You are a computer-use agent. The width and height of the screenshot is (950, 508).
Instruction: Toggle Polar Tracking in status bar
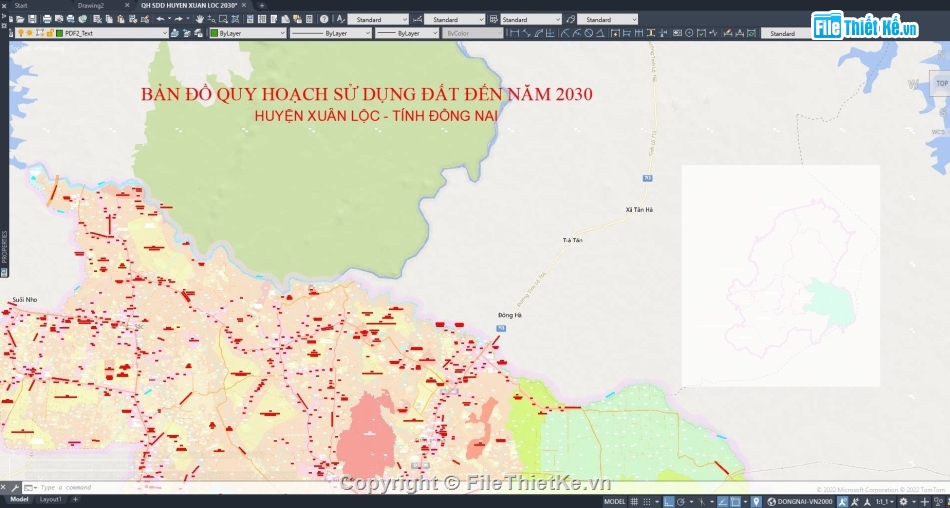point(681,501)
